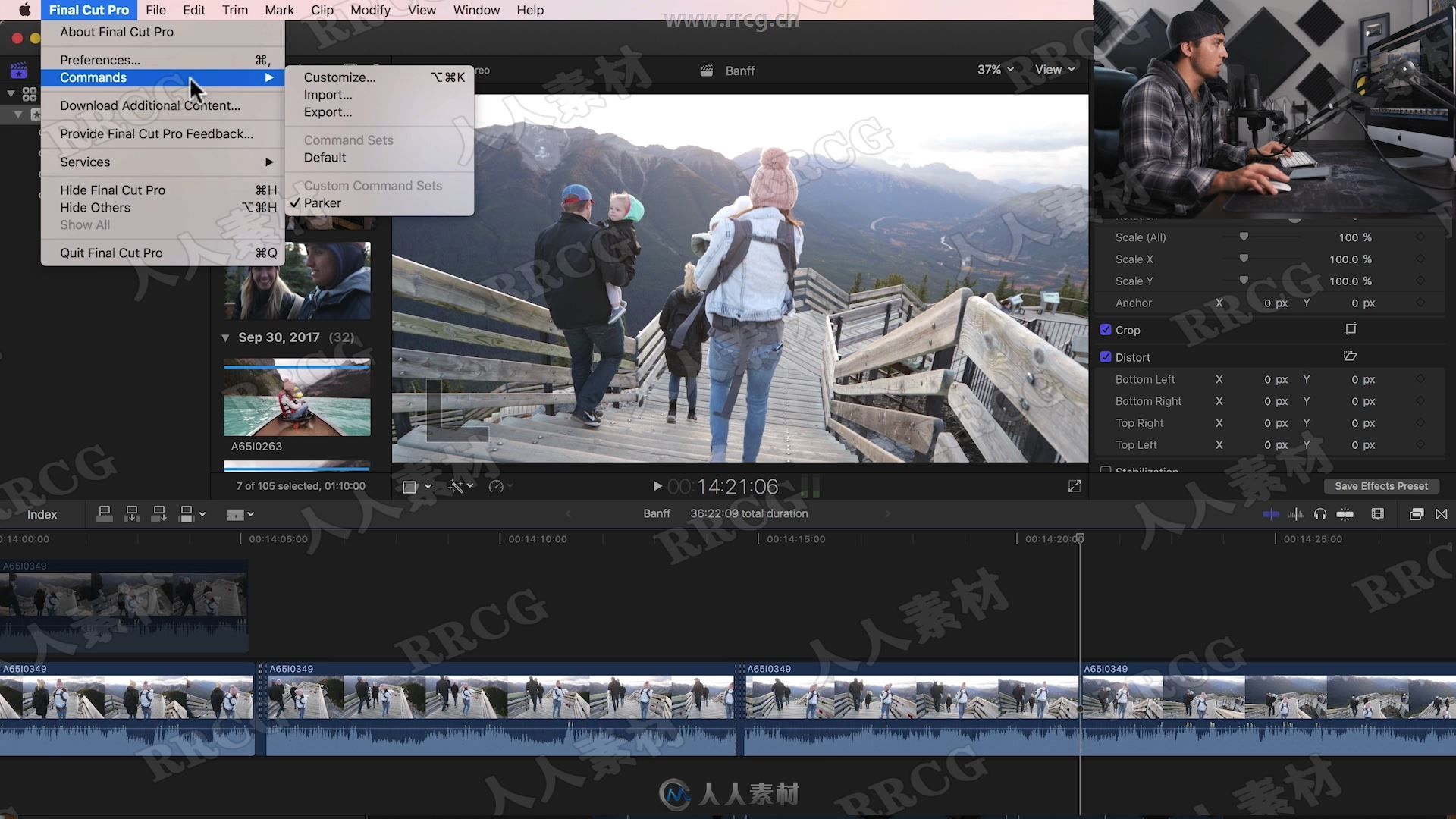Viewport: 1456px width, 819px height.
Task: Click the clip appearance filmstrip icon
Action: tap(1378, 514)
